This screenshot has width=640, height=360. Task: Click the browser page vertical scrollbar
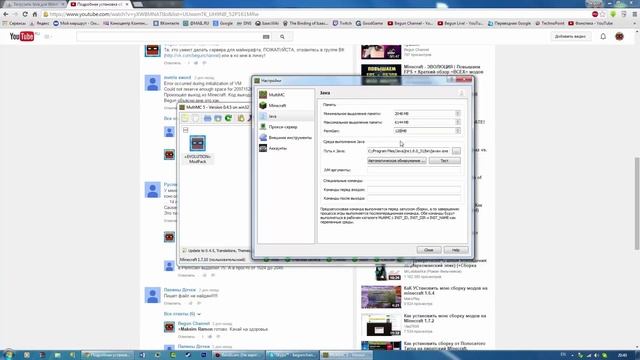pos(637,203)
